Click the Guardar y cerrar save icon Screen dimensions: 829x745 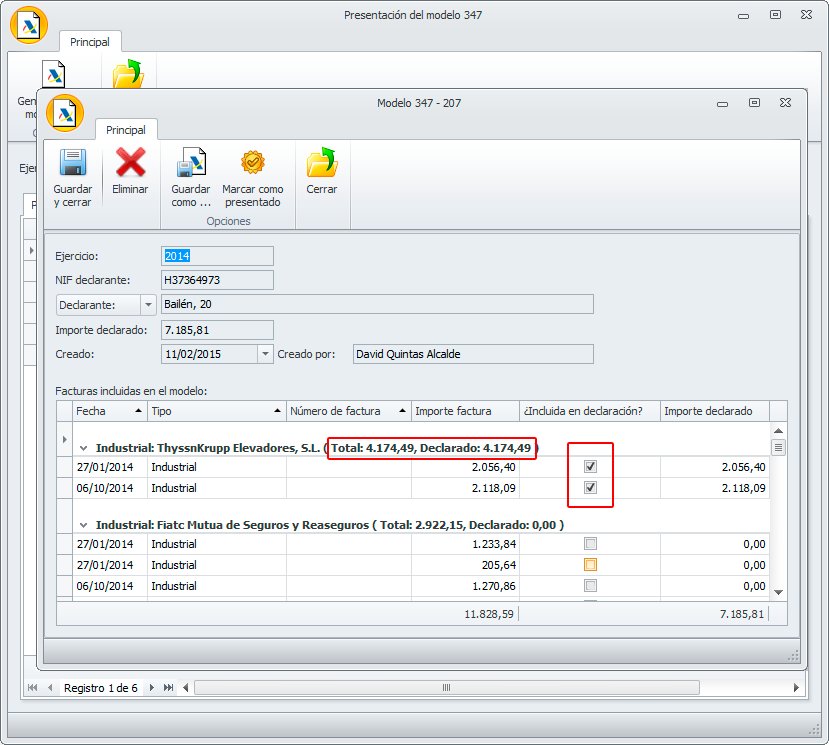tap(72, 163)
